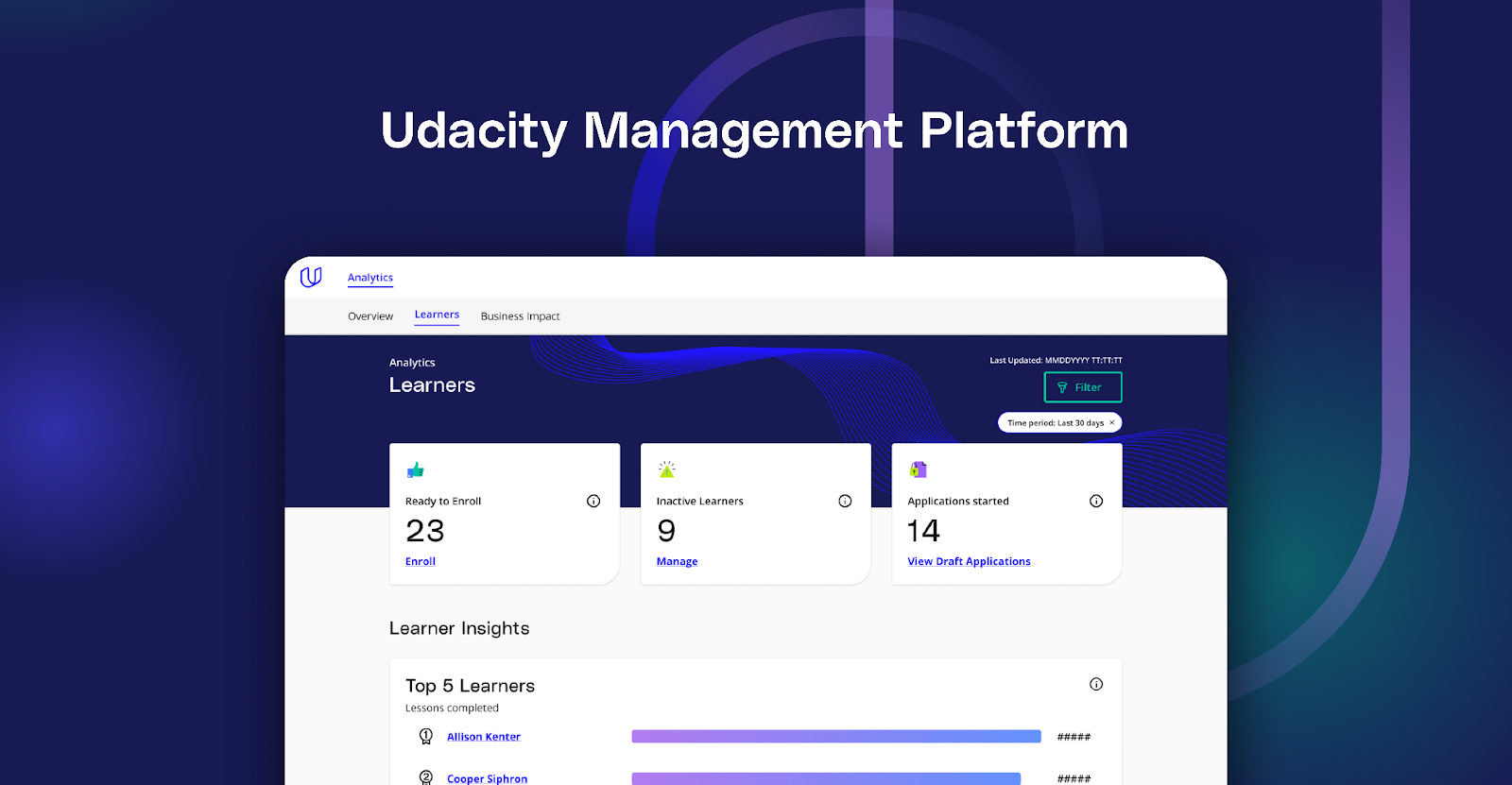
Task: Show info for Inactive Learners
Action: (x=845, y=501)
